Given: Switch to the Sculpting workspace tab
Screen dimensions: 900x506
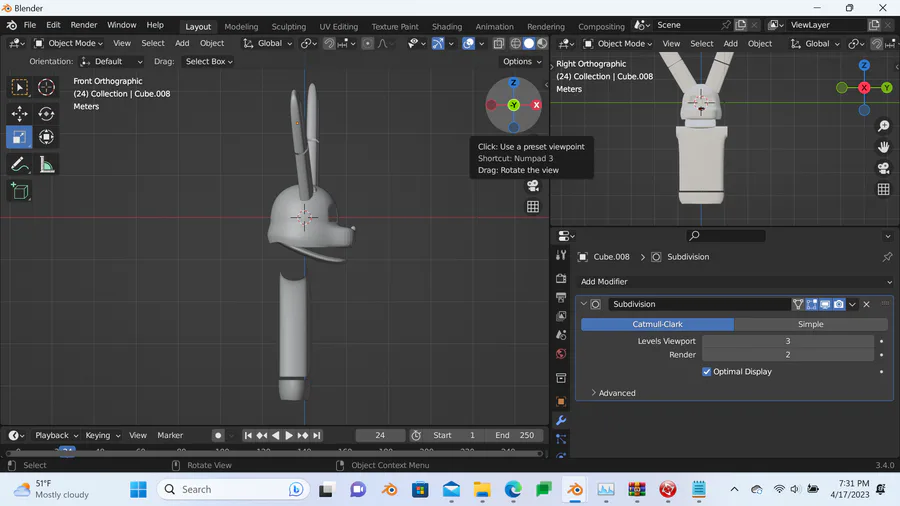Looking at the screenshot, I should tap(288, 27).
